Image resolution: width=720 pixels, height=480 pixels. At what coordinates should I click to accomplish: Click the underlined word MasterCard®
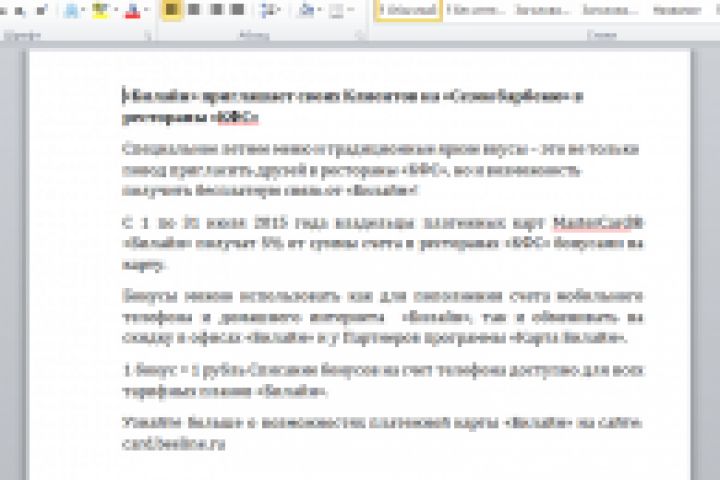click(598, 223)
